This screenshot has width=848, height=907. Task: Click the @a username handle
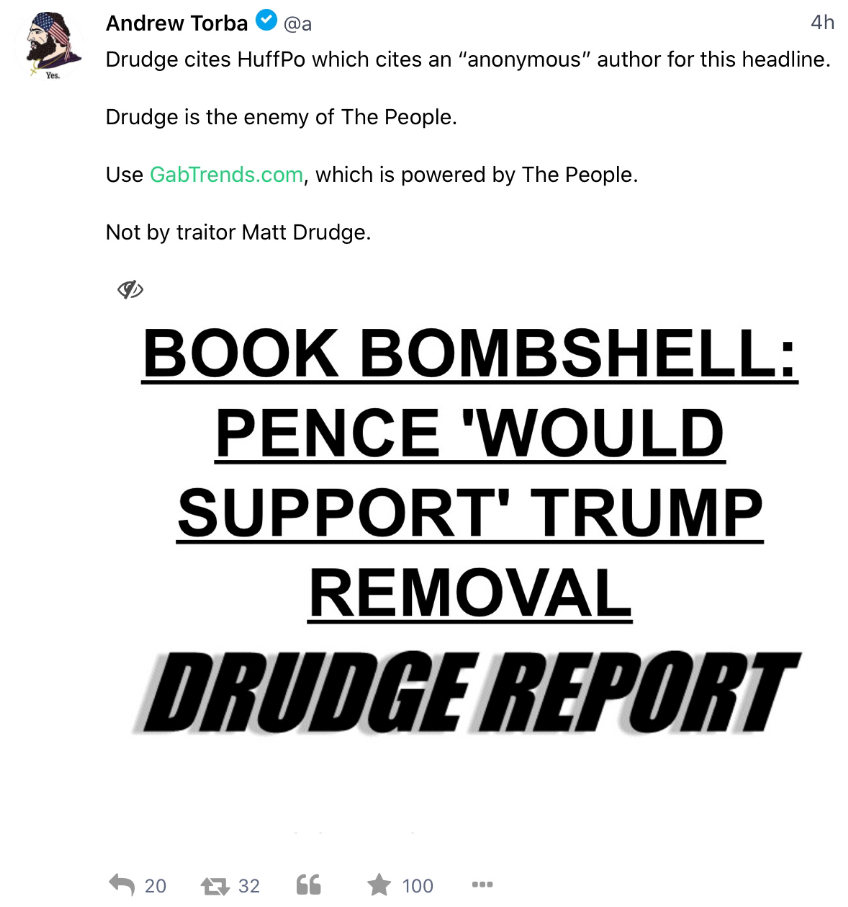click(297, 24)
